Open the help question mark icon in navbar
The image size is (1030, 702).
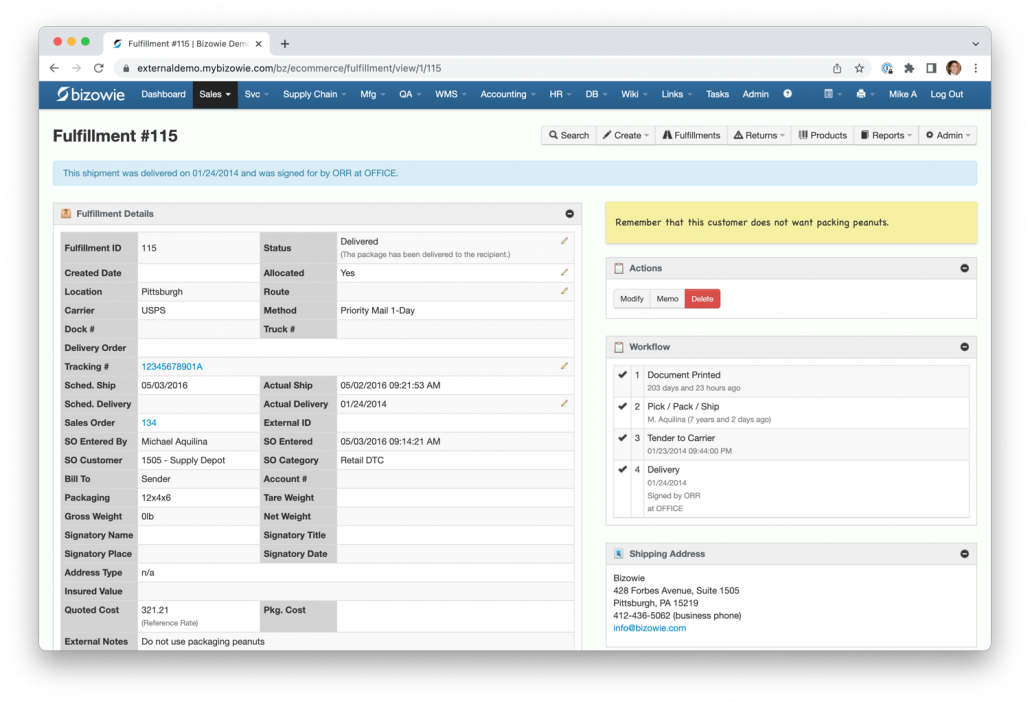[x=787, y=94]
